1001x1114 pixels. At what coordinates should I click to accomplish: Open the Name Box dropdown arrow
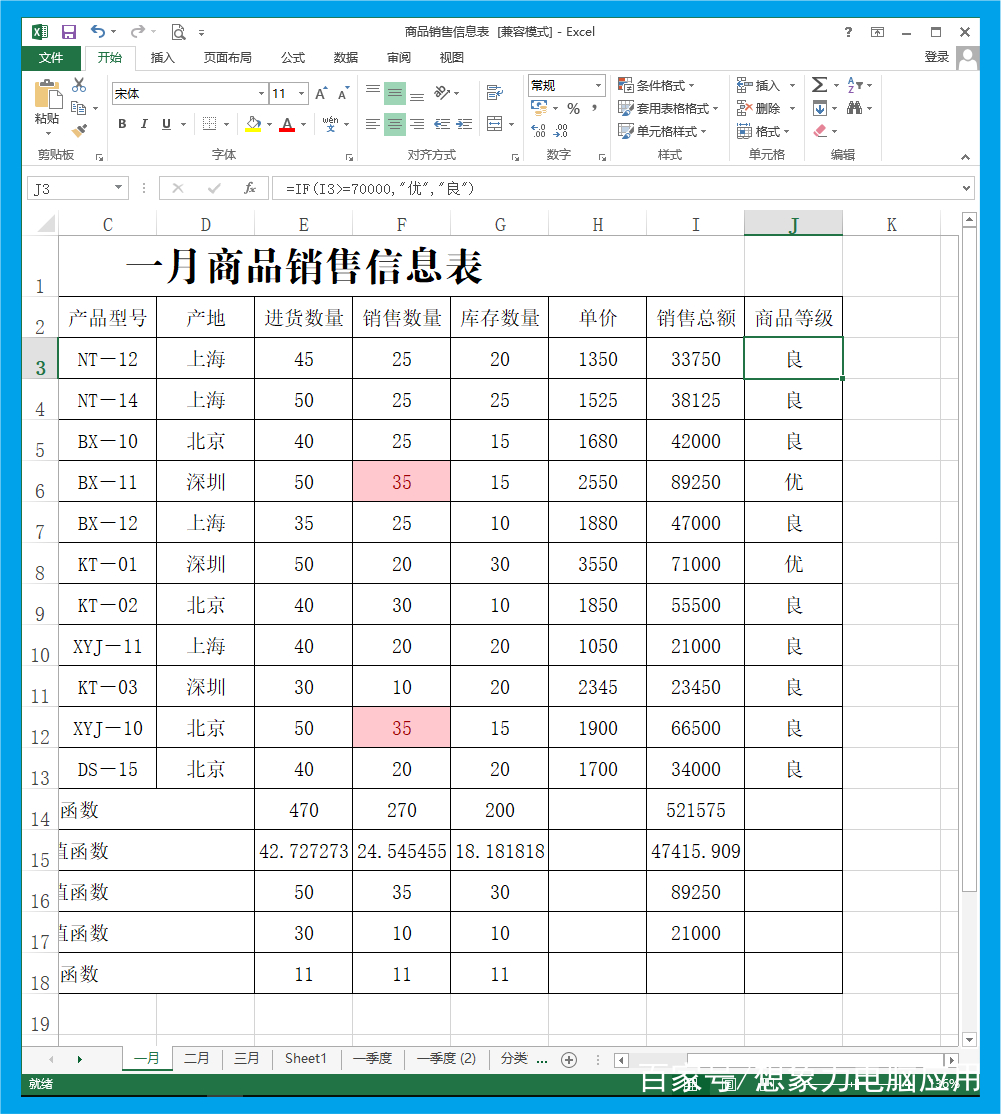(x=118, y=188)
